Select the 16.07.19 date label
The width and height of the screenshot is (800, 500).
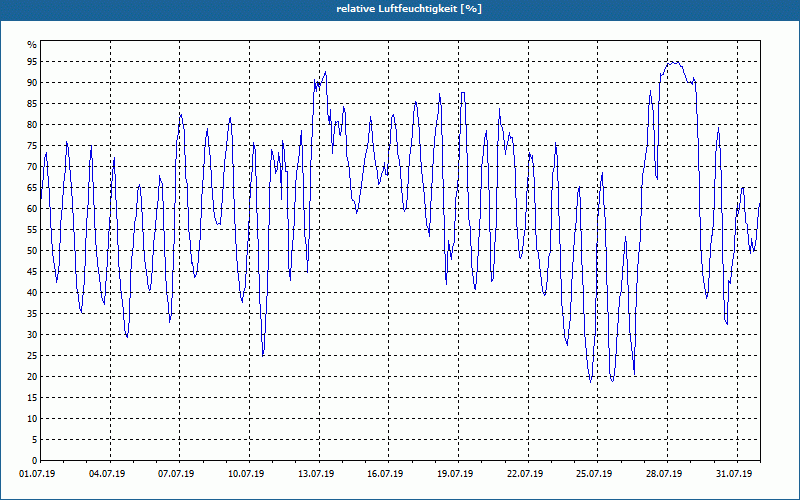click(x=385, y=474)
